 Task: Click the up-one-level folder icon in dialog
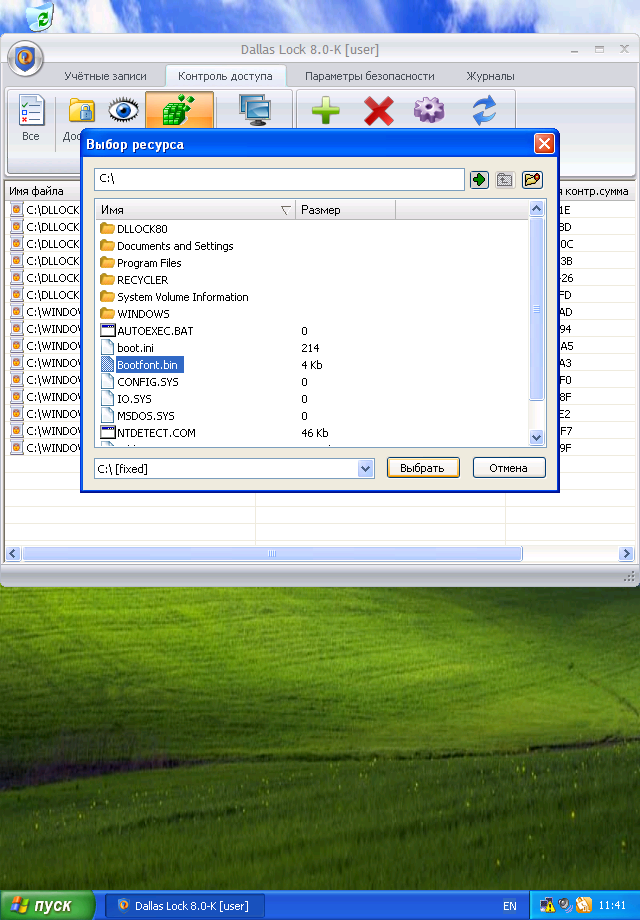pyautogui.click(x=504, y=180)
